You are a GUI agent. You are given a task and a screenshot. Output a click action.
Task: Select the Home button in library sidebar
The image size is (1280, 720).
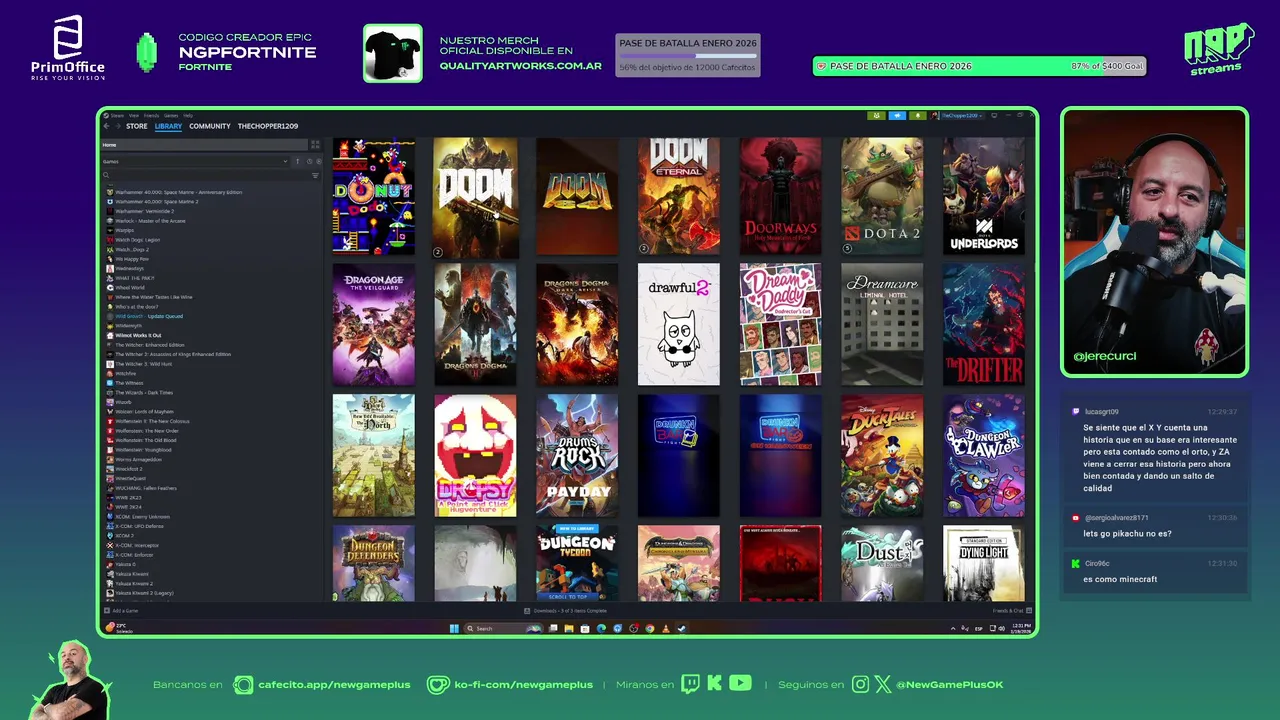[204, 145]
